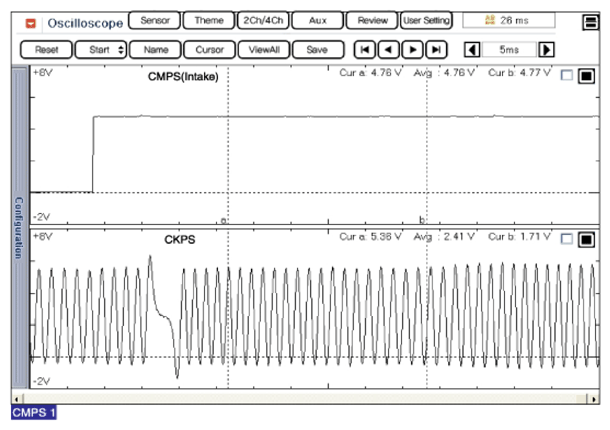Increase time base with right arrow
This screenshot has width=610, height=430.
546,49
